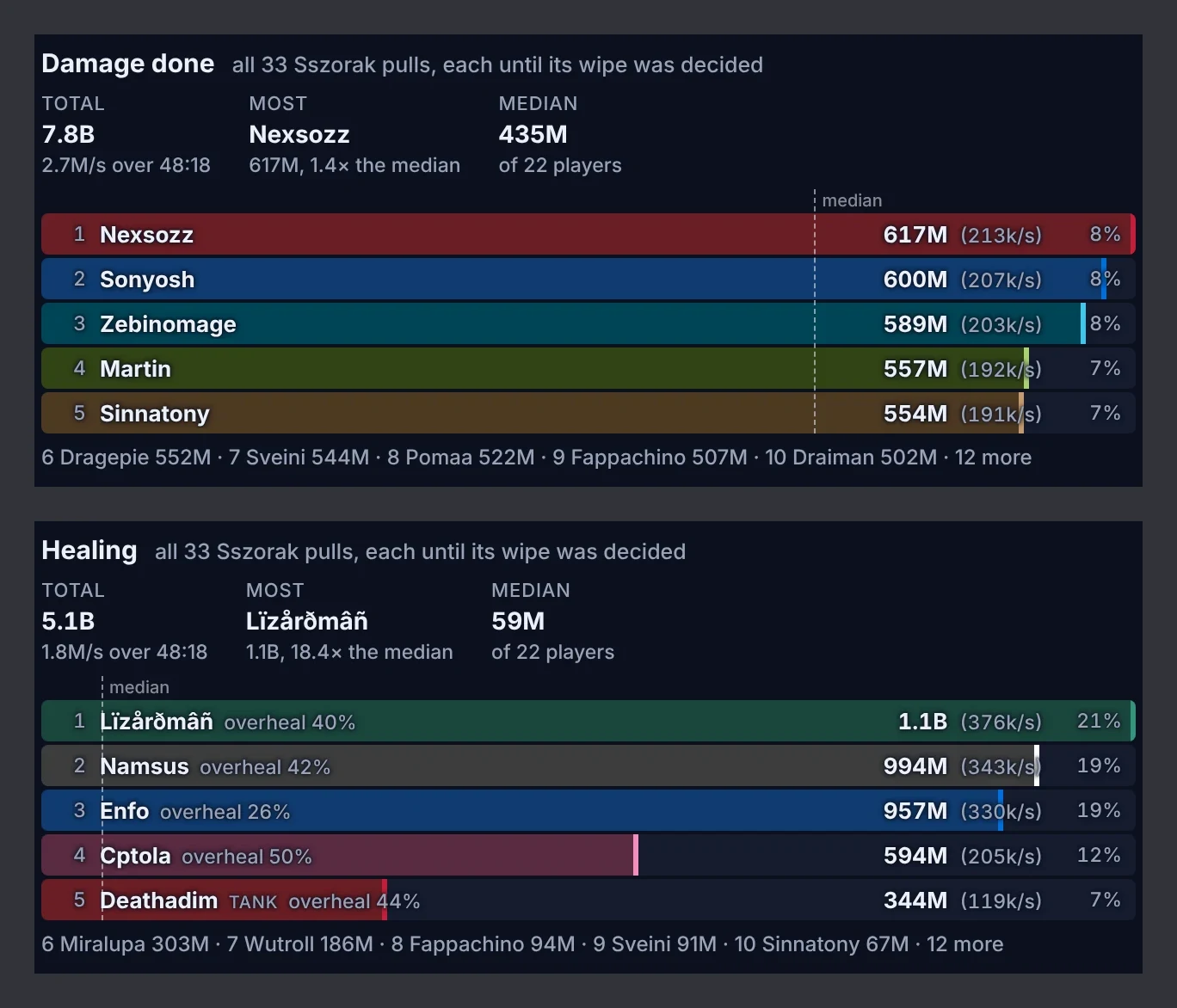Open the Deathadim tank healing row
The image size is (1177, 1008).
588,900
